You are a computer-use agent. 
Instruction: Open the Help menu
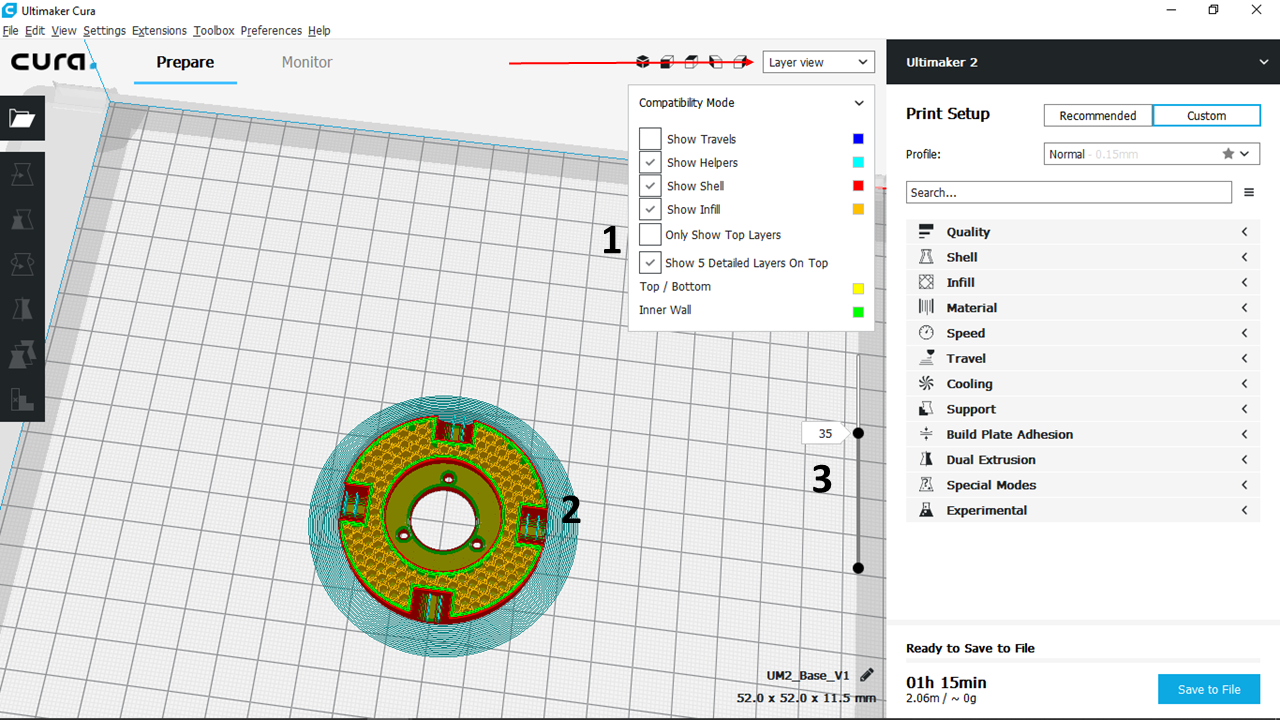[x=319, y=31]
